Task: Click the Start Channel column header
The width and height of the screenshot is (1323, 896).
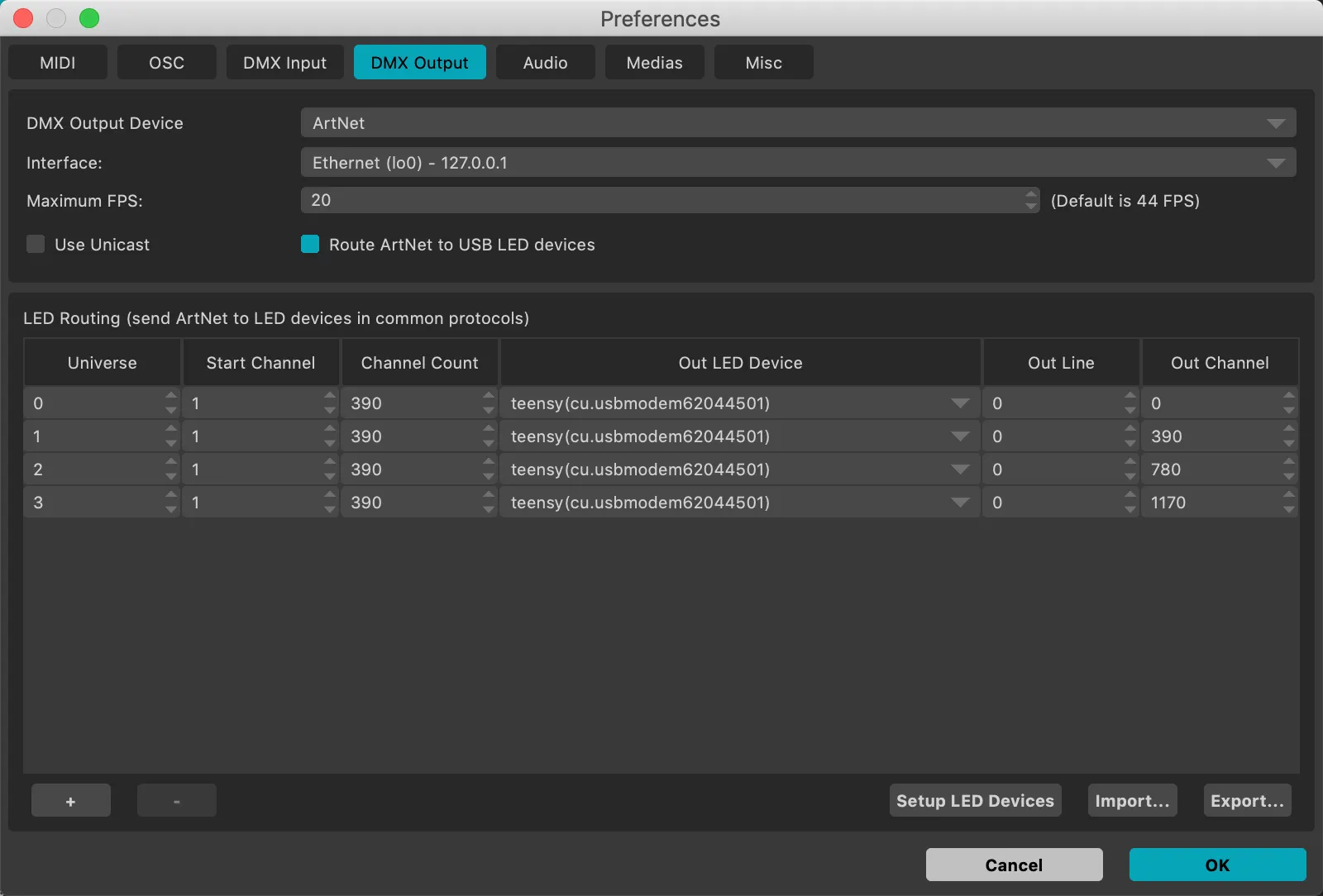Action: (260, 363)
